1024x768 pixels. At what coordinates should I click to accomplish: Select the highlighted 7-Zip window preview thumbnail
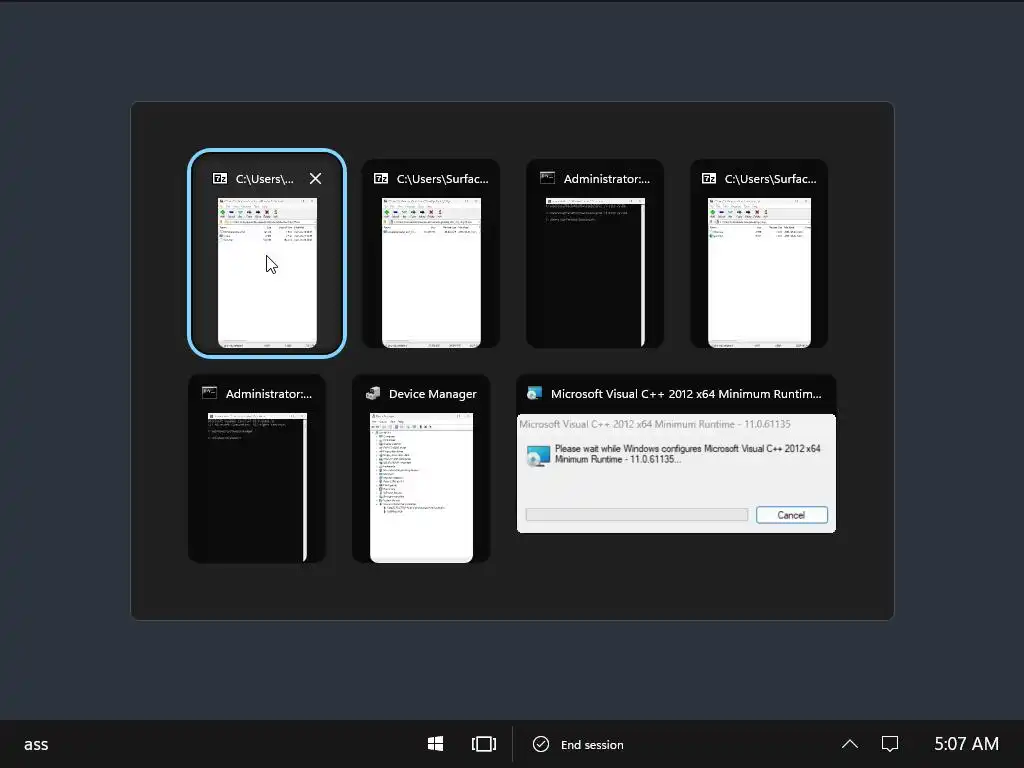(267, 272)
